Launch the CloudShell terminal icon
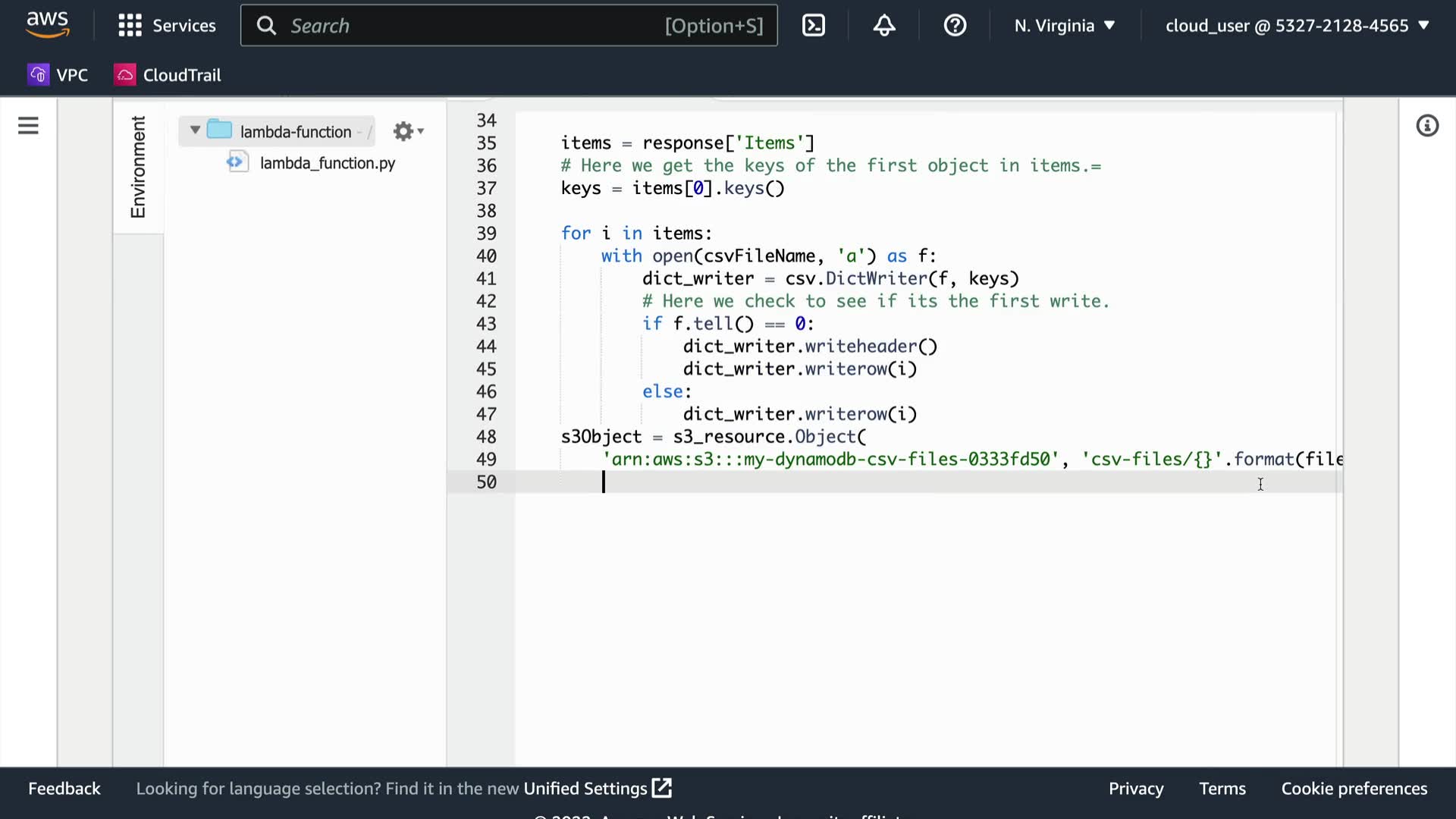1456x819 pixels. click(813, 26)
